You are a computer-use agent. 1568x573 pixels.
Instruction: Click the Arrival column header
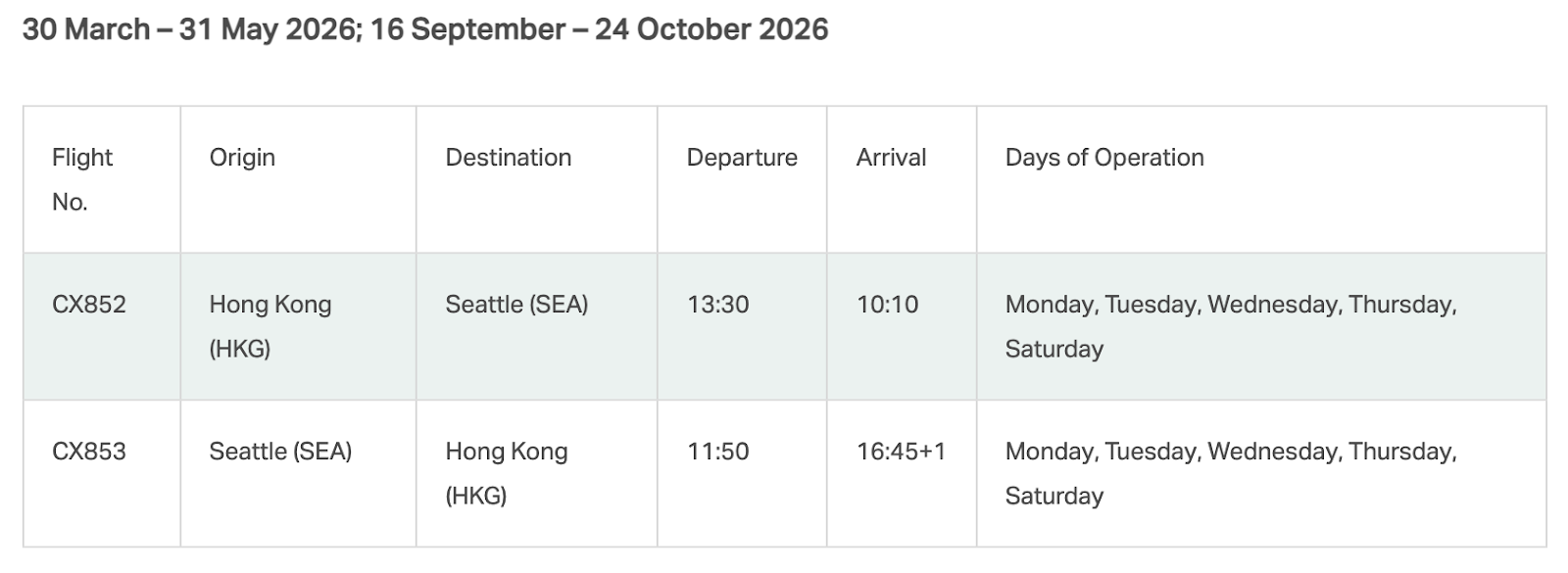[x=891, y=158]
